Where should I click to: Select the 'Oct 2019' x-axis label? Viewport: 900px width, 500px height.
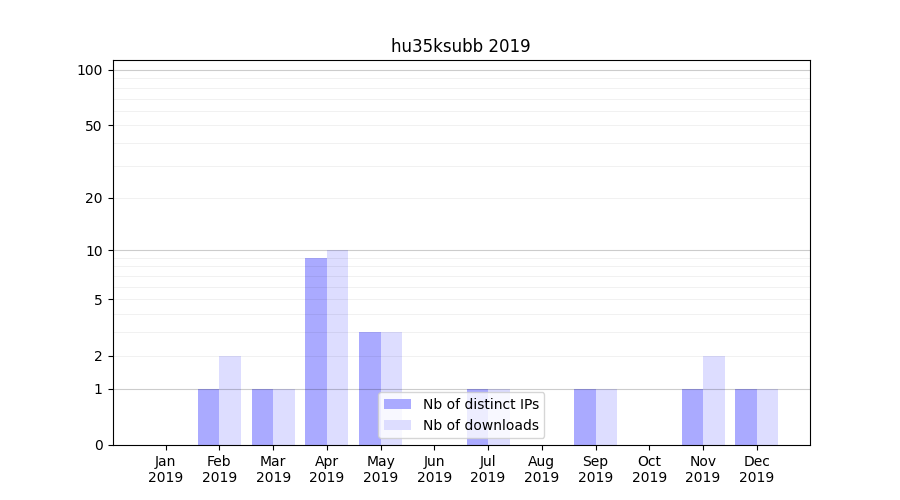coord(649,469)
